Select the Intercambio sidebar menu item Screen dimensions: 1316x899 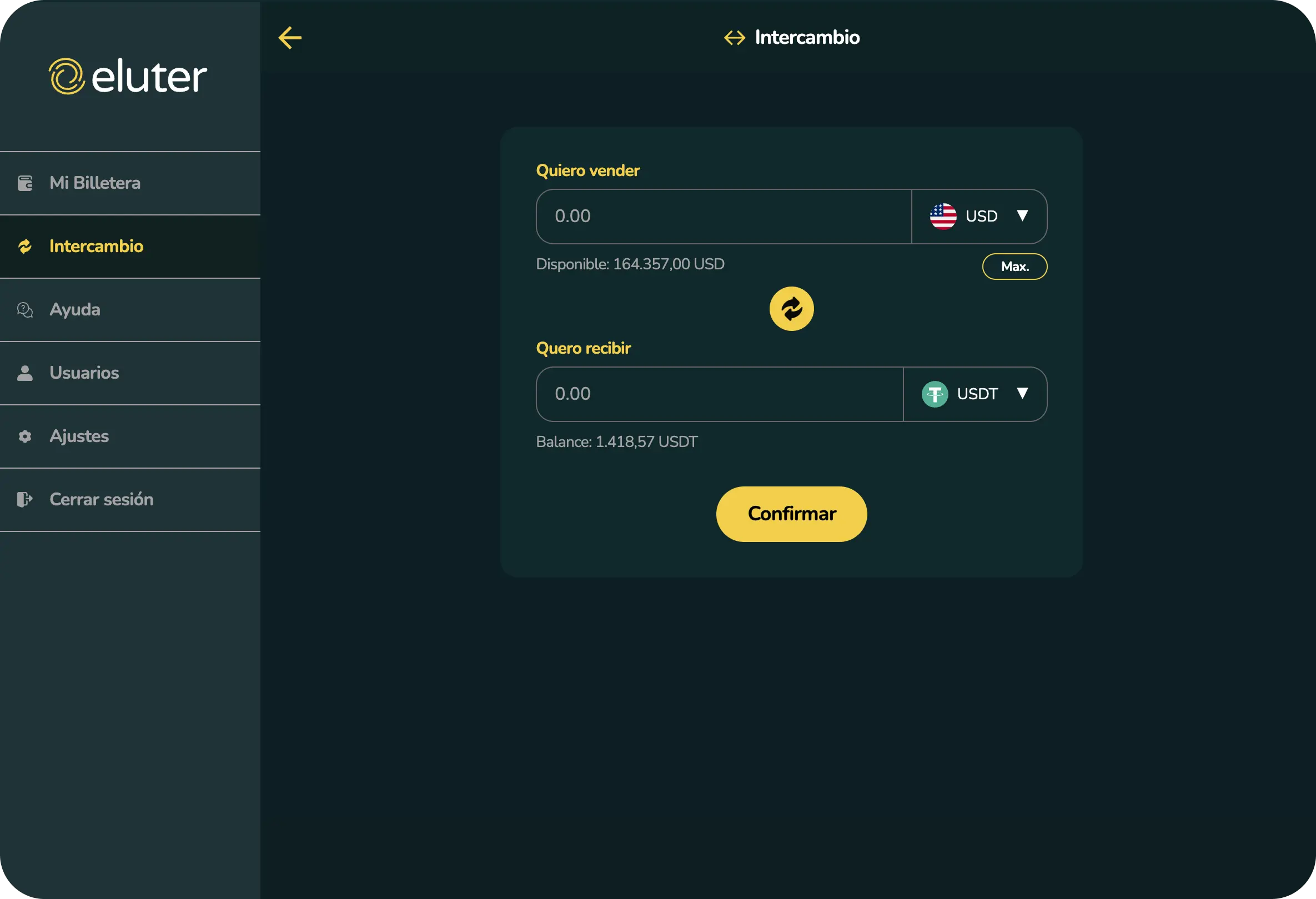click(96, 247)
